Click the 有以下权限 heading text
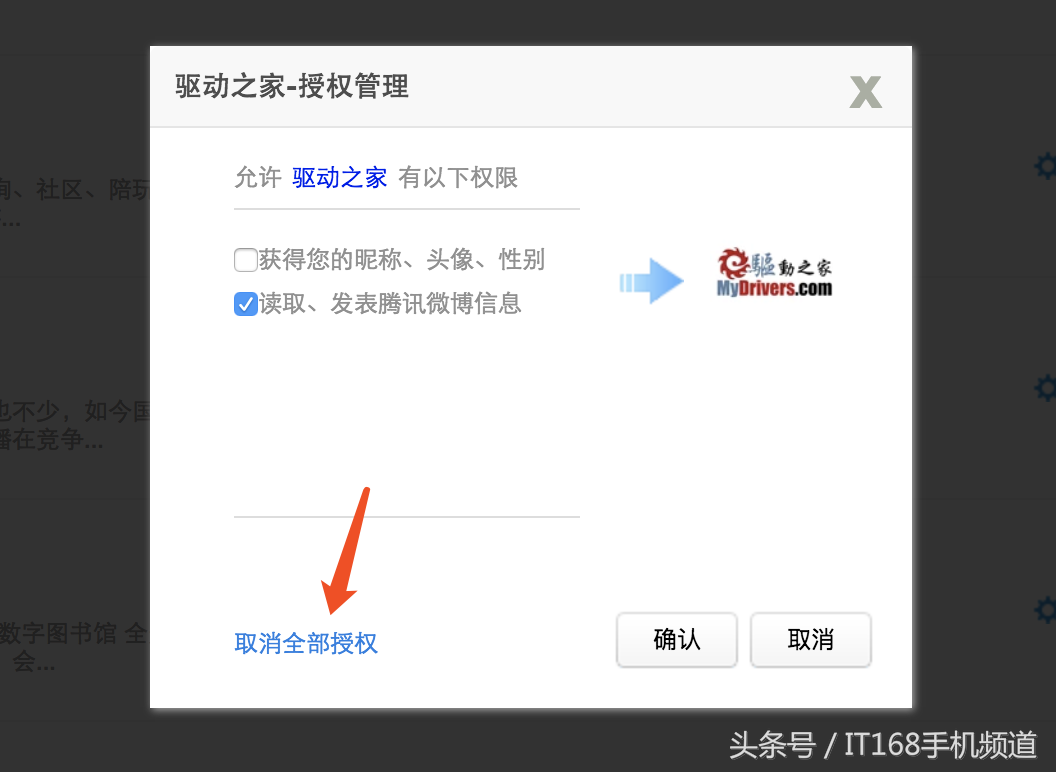Image resolution: width=1056 pixels, height=772 pixels. [x=458, y=178]
